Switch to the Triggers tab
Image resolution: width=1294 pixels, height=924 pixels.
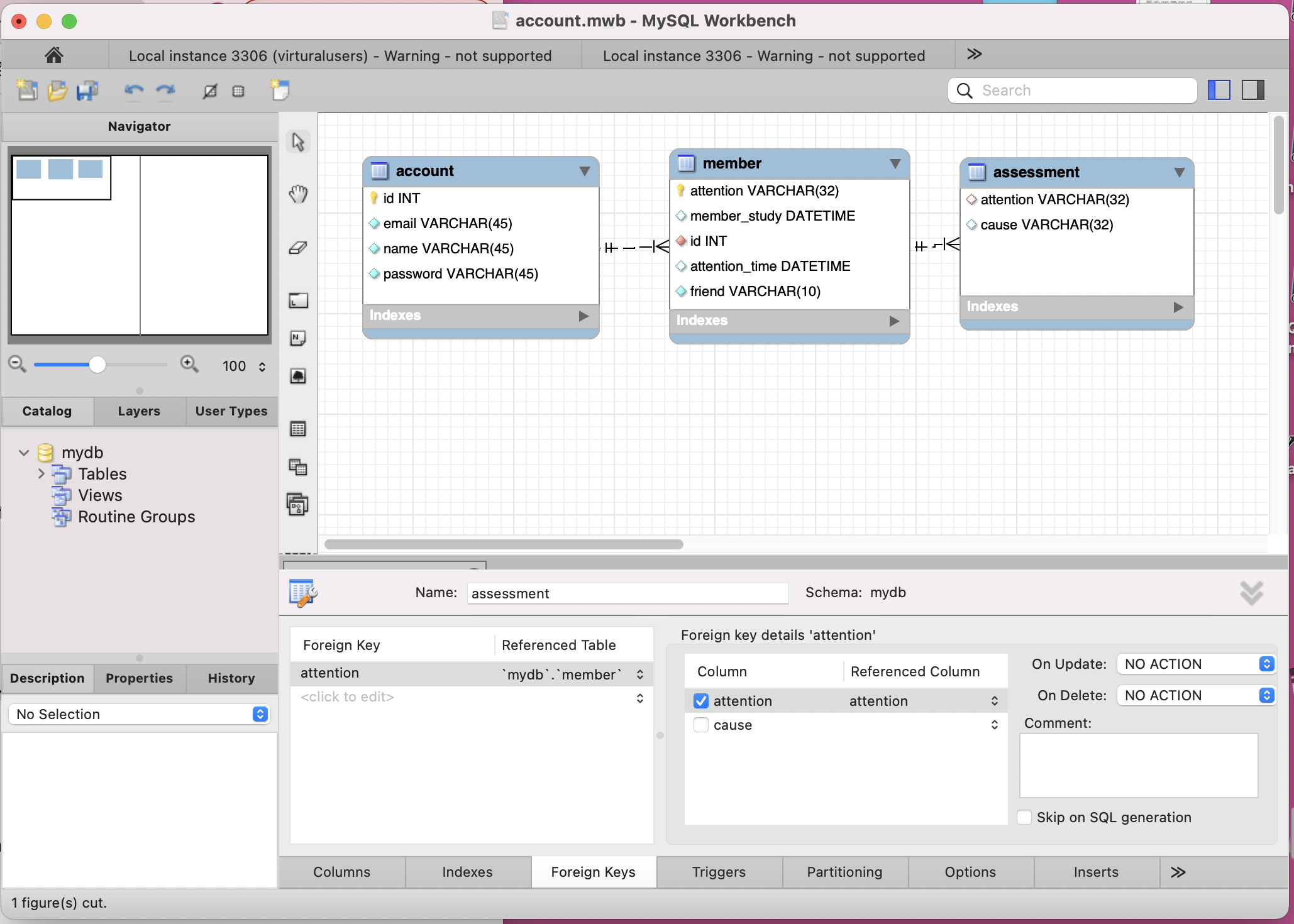point(719,872)
